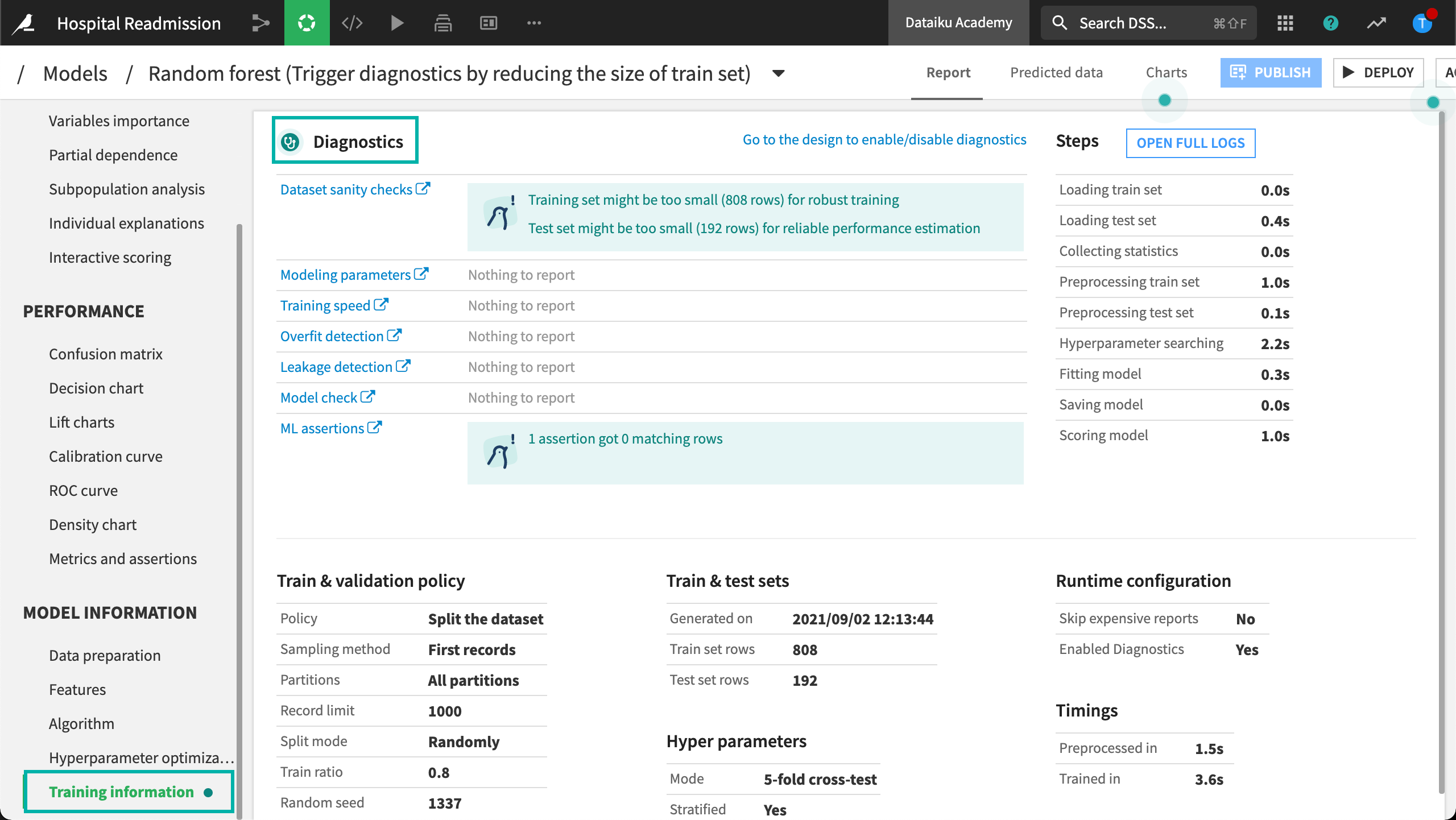Open the applications grid menu
The image size is (1456, 820).
1285,23
